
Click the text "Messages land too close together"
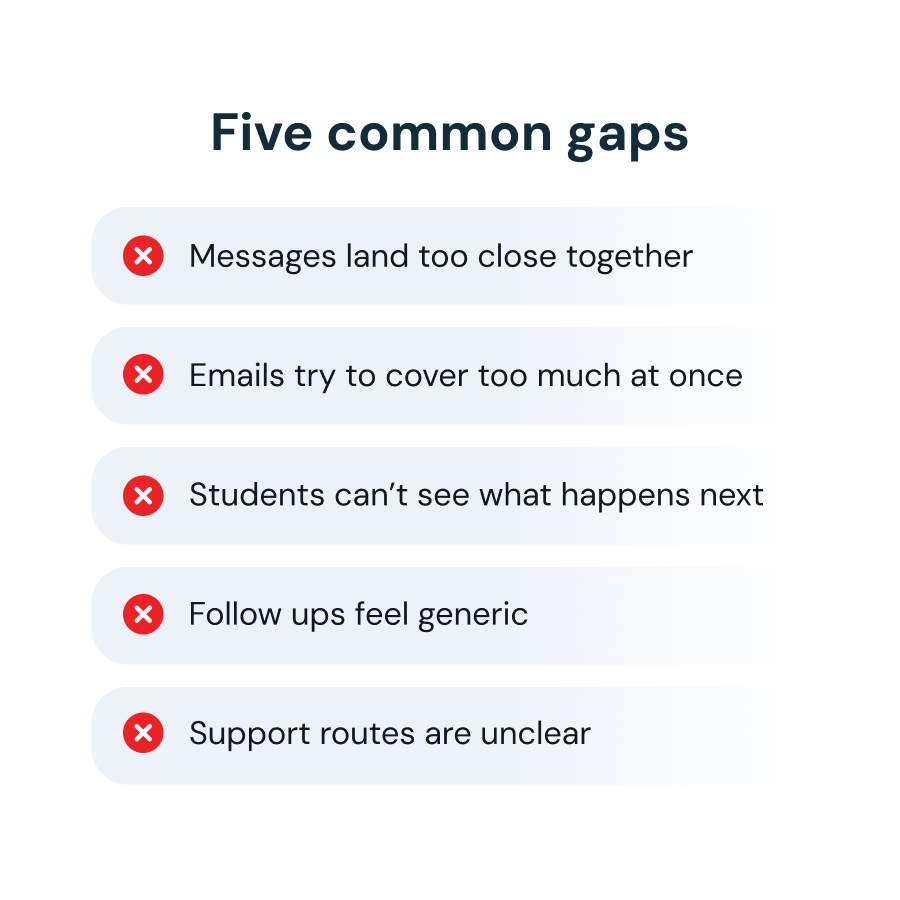point(440,256)
